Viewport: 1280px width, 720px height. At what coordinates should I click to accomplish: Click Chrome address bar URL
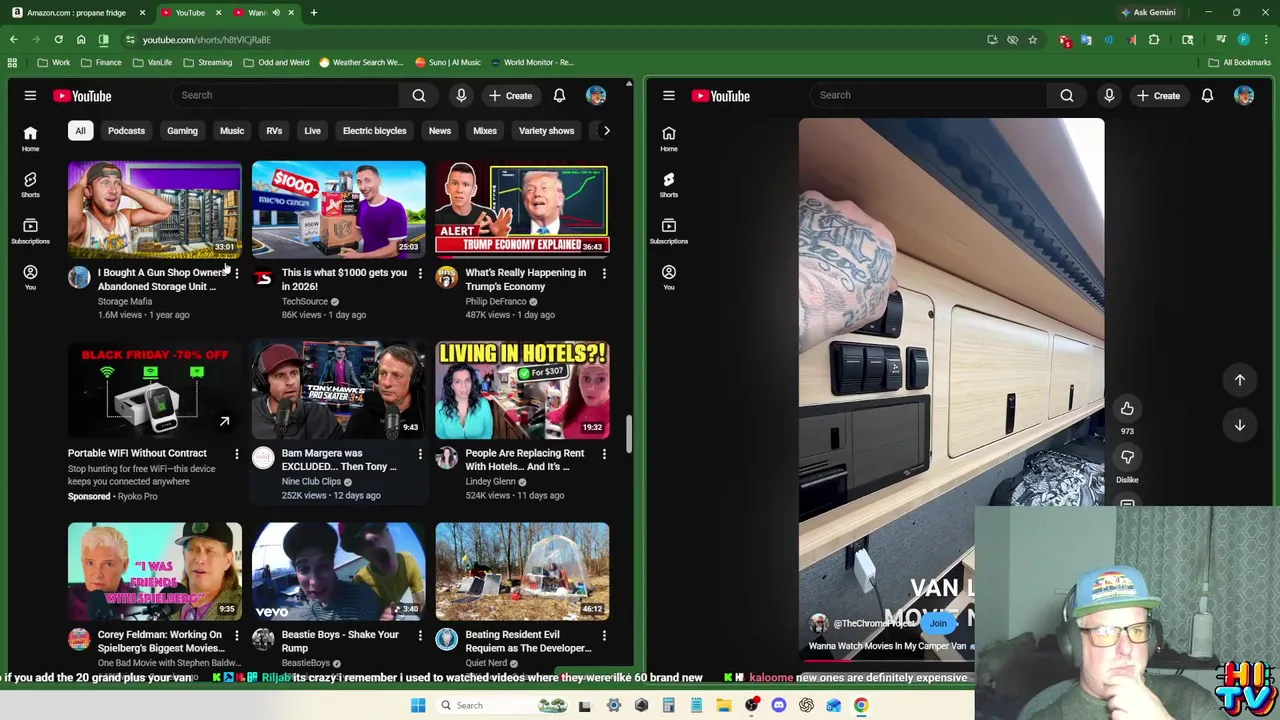[206, 40]
